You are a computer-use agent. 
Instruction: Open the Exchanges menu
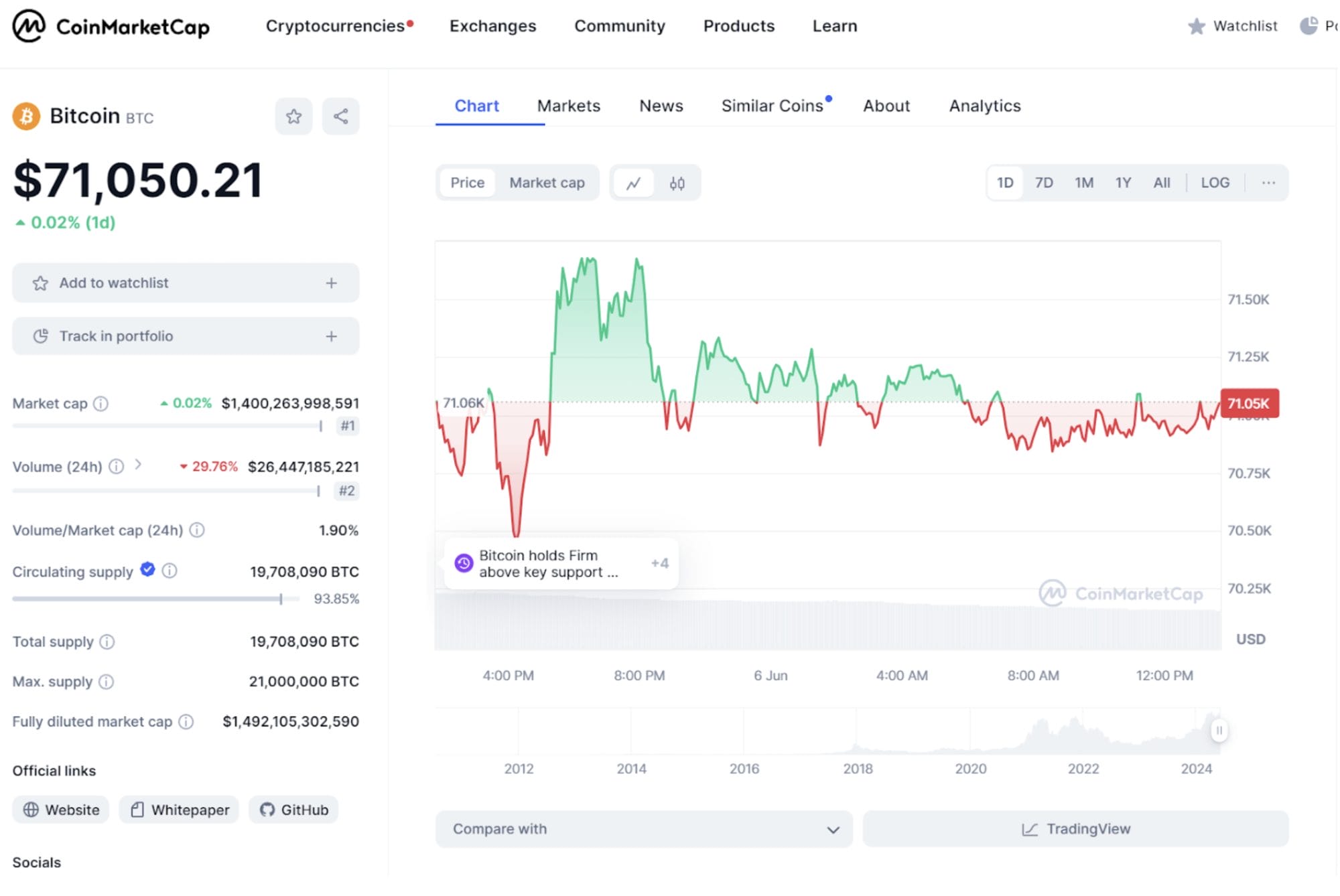coord(492,26)
